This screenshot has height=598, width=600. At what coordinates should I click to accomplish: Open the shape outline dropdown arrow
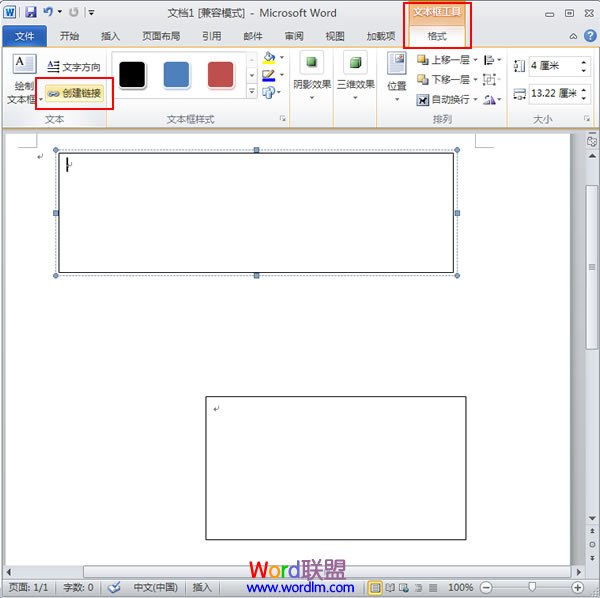click(x=282, y=75)
